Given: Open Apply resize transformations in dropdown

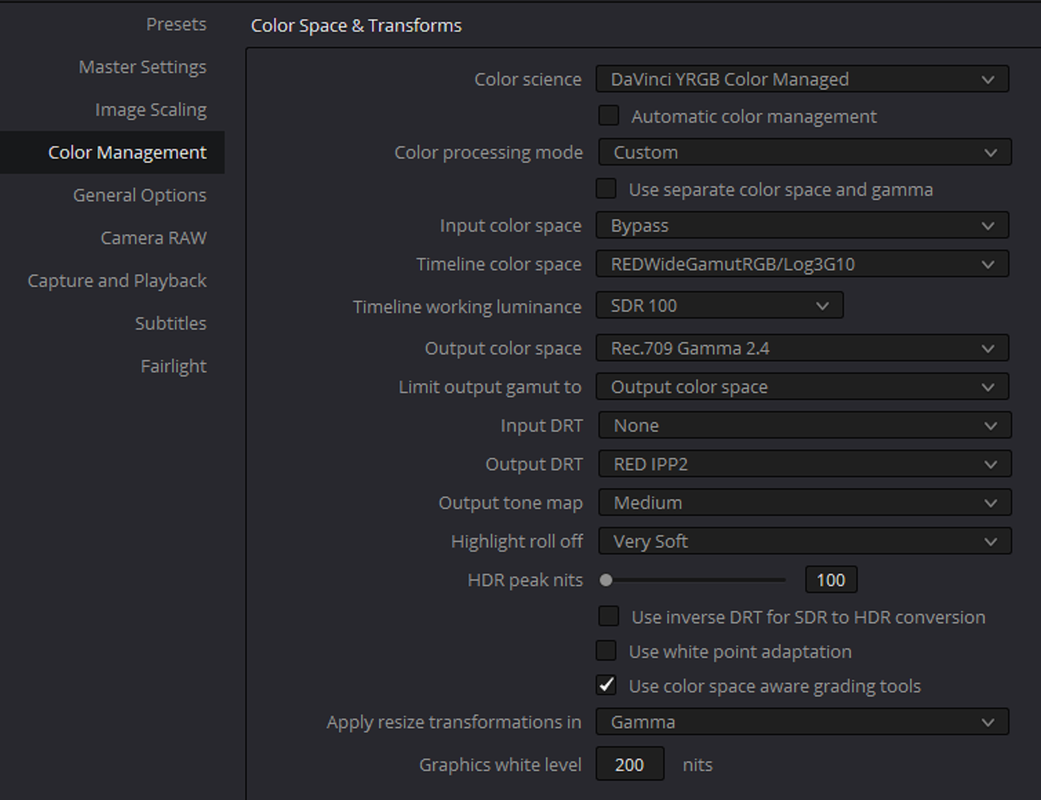Looking at the screenshot, I should [x=802, y=722].
